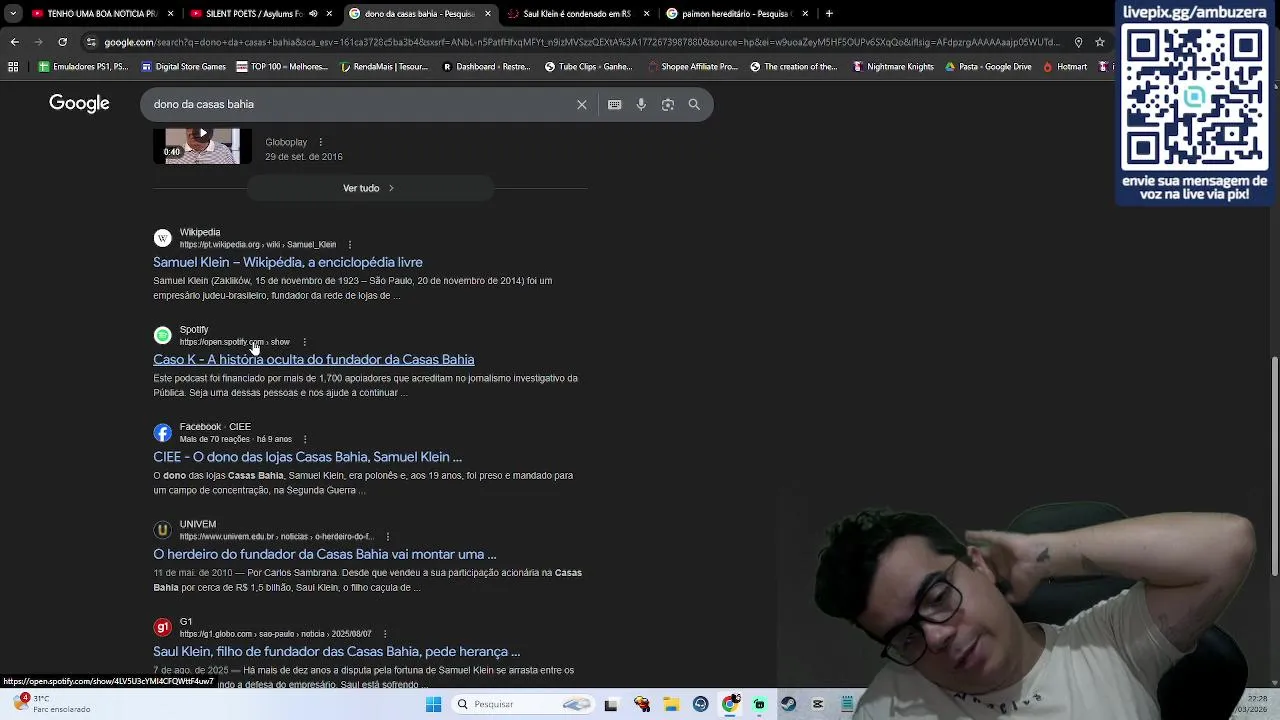Switch to TENHO UMA BOA NOTICIA tab
Viewport: 1280px width, 720px height.
(x=102, y=14)
